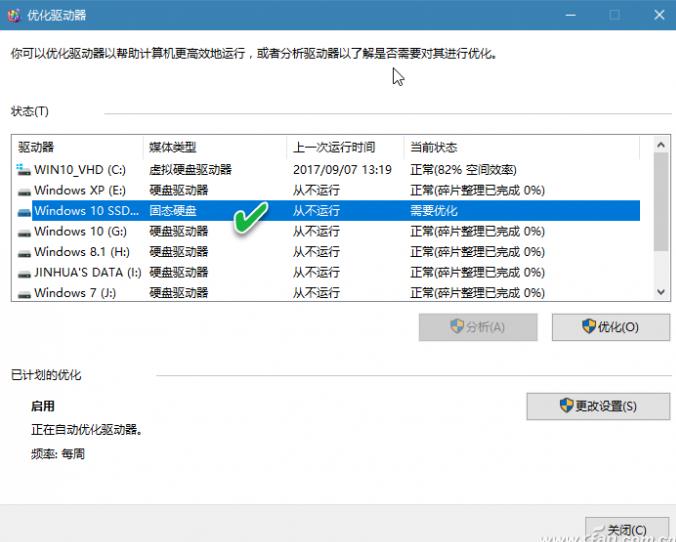This screenshot has height=542, width=676.
Task: Click the drive list scroll down arrow
Action: click(660, 292)
